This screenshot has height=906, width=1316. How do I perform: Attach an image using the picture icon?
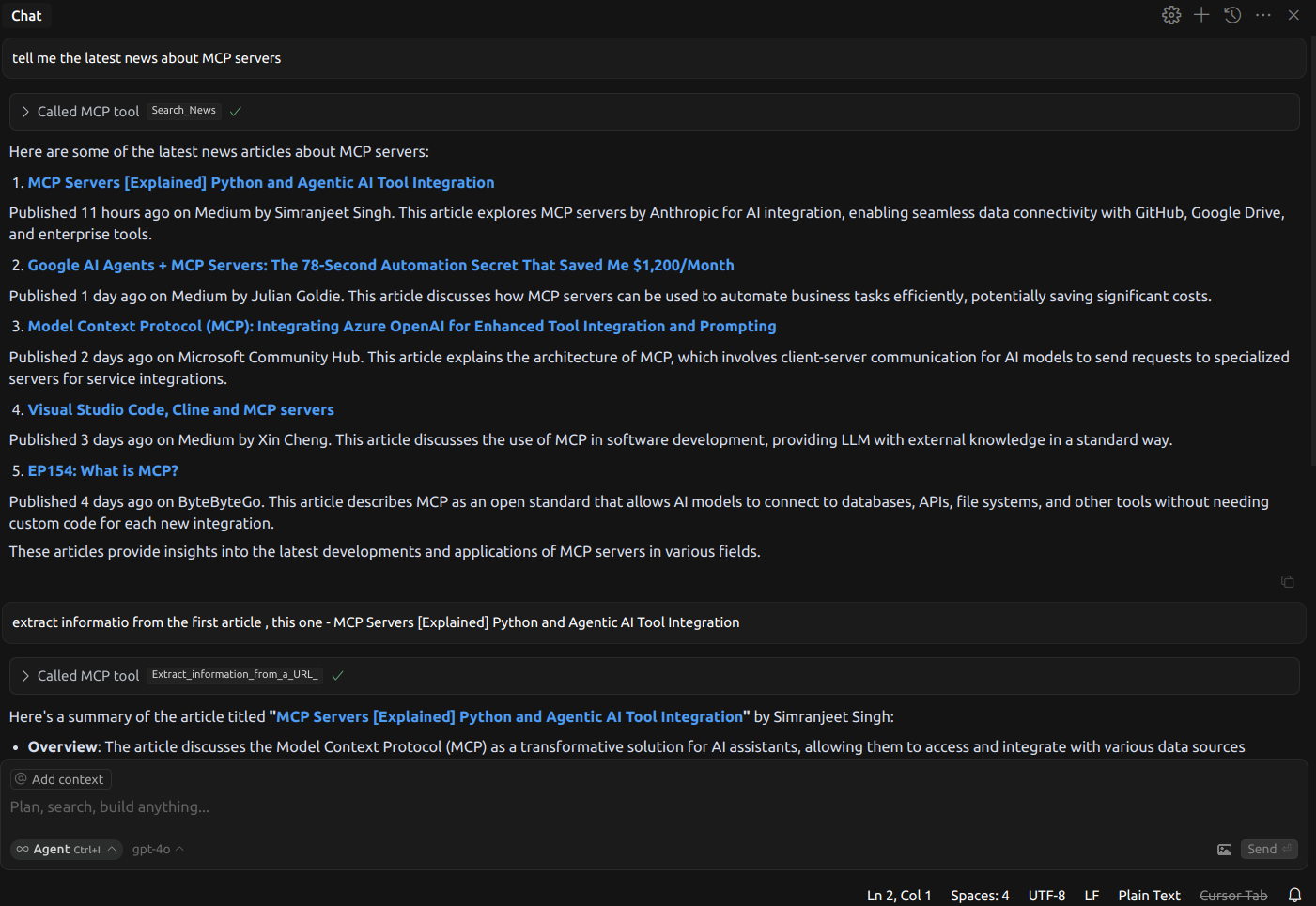1224,849
